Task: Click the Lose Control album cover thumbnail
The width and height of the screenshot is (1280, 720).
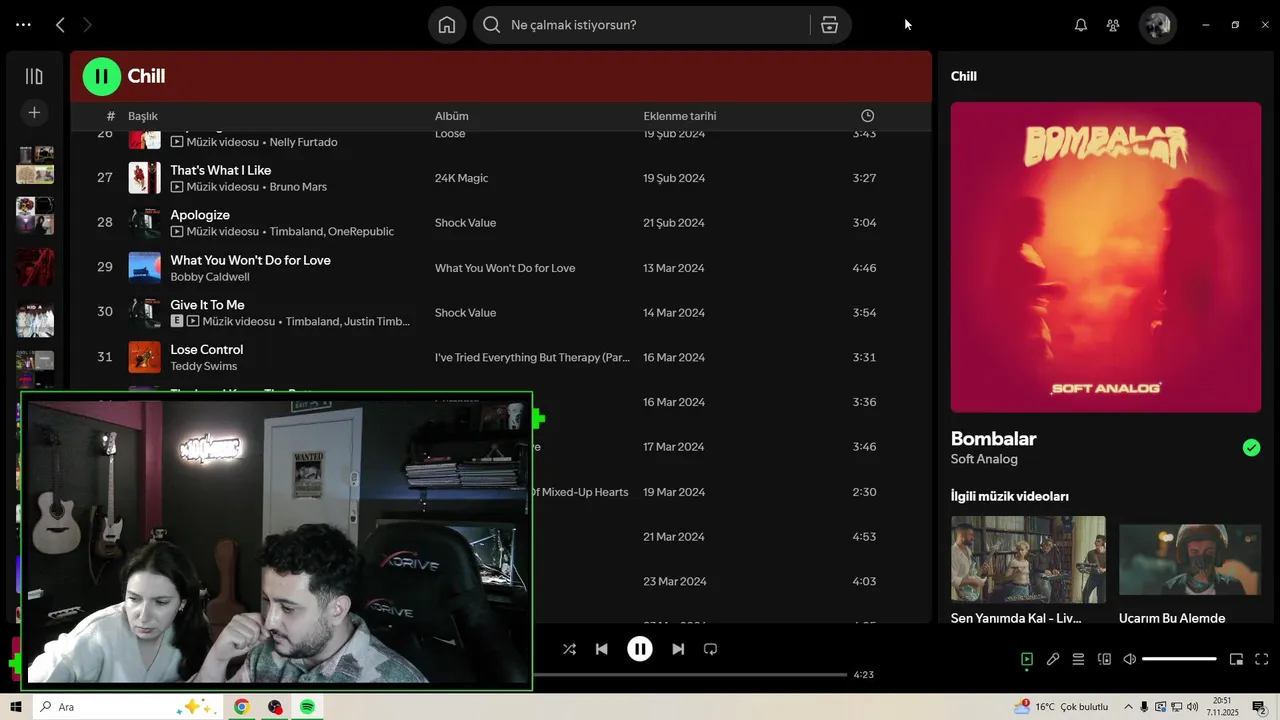Action: 145,357
